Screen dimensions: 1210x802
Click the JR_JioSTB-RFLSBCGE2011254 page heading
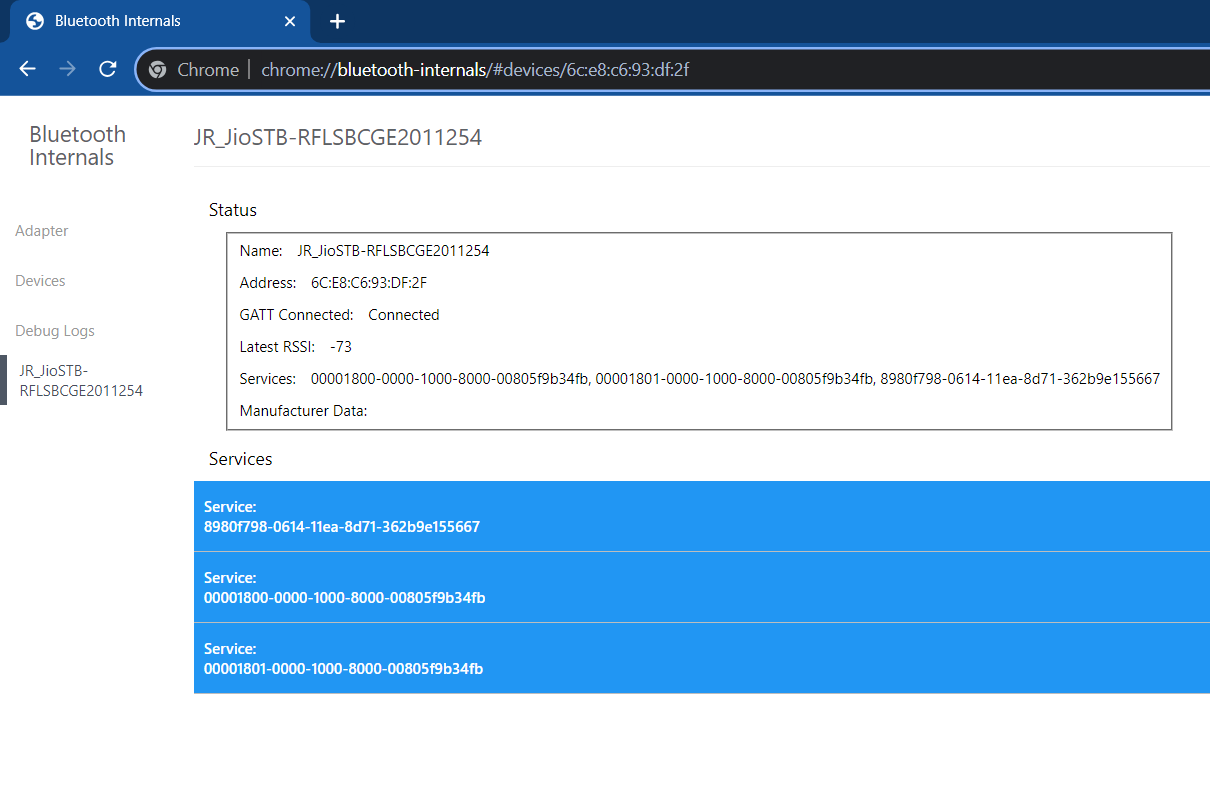tap(338, 138)
